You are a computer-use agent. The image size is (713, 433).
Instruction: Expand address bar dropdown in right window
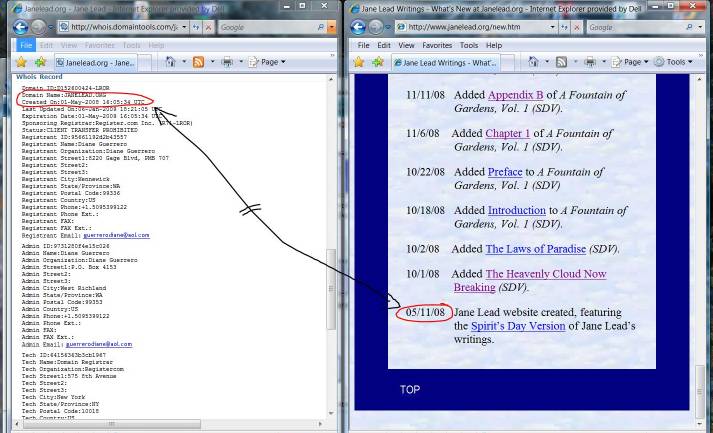[x=552, y=27]
